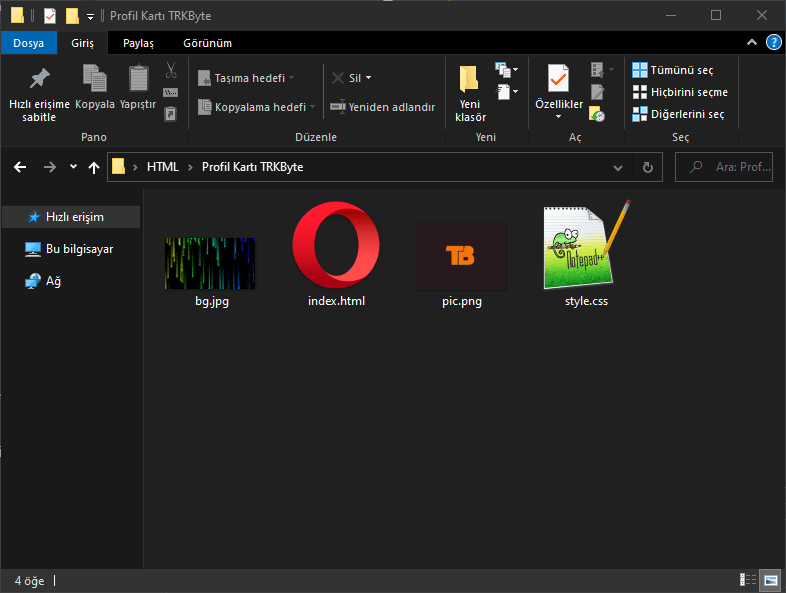Go back with the left arrow
Image resolution: width=786 pixels, height=593 pixels.
click(x=20, y=167)
